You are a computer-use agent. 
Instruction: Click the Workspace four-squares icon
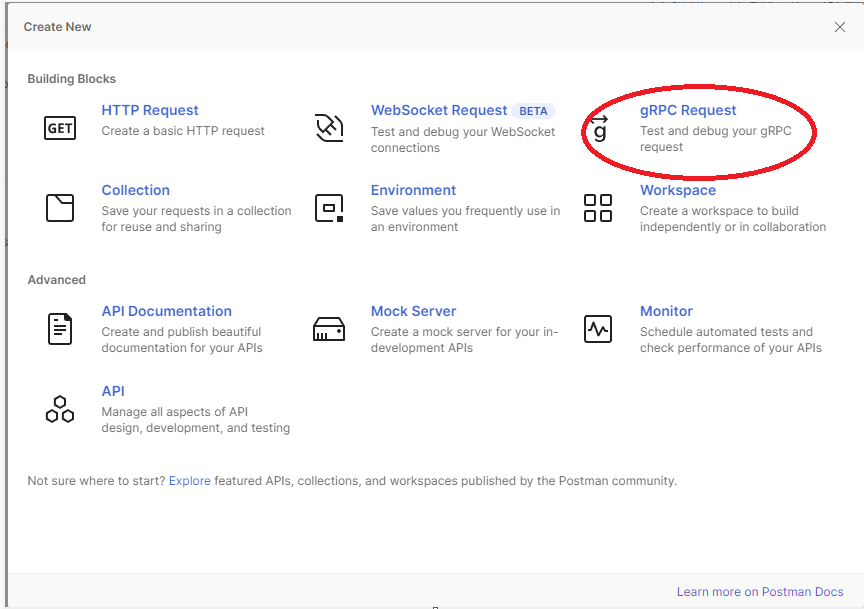click(598, 208)
